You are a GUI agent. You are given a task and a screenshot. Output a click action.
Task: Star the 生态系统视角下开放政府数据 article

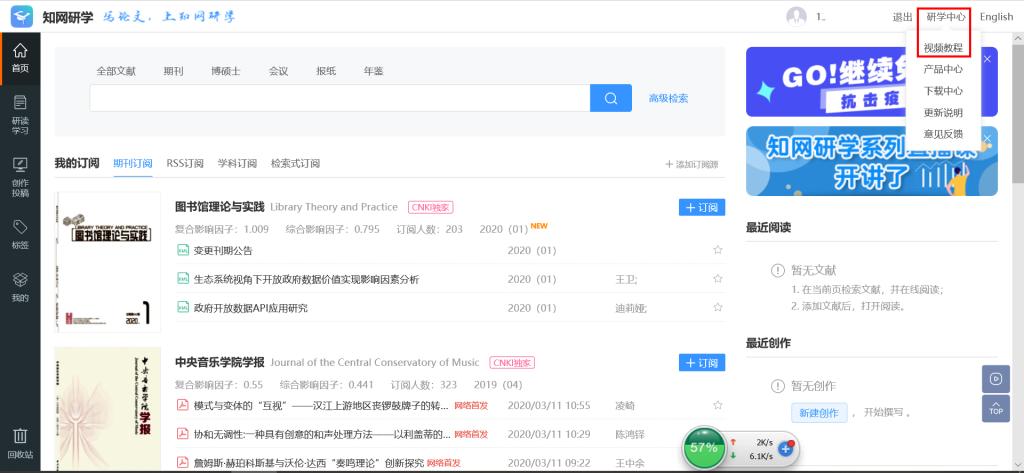point(718,278)
